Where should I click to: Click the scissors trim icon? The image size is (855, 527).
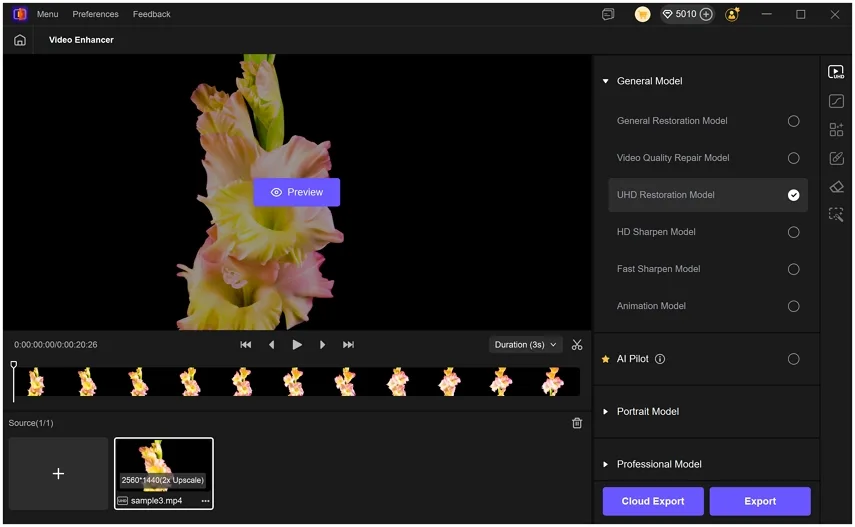[x=577, y=345]
